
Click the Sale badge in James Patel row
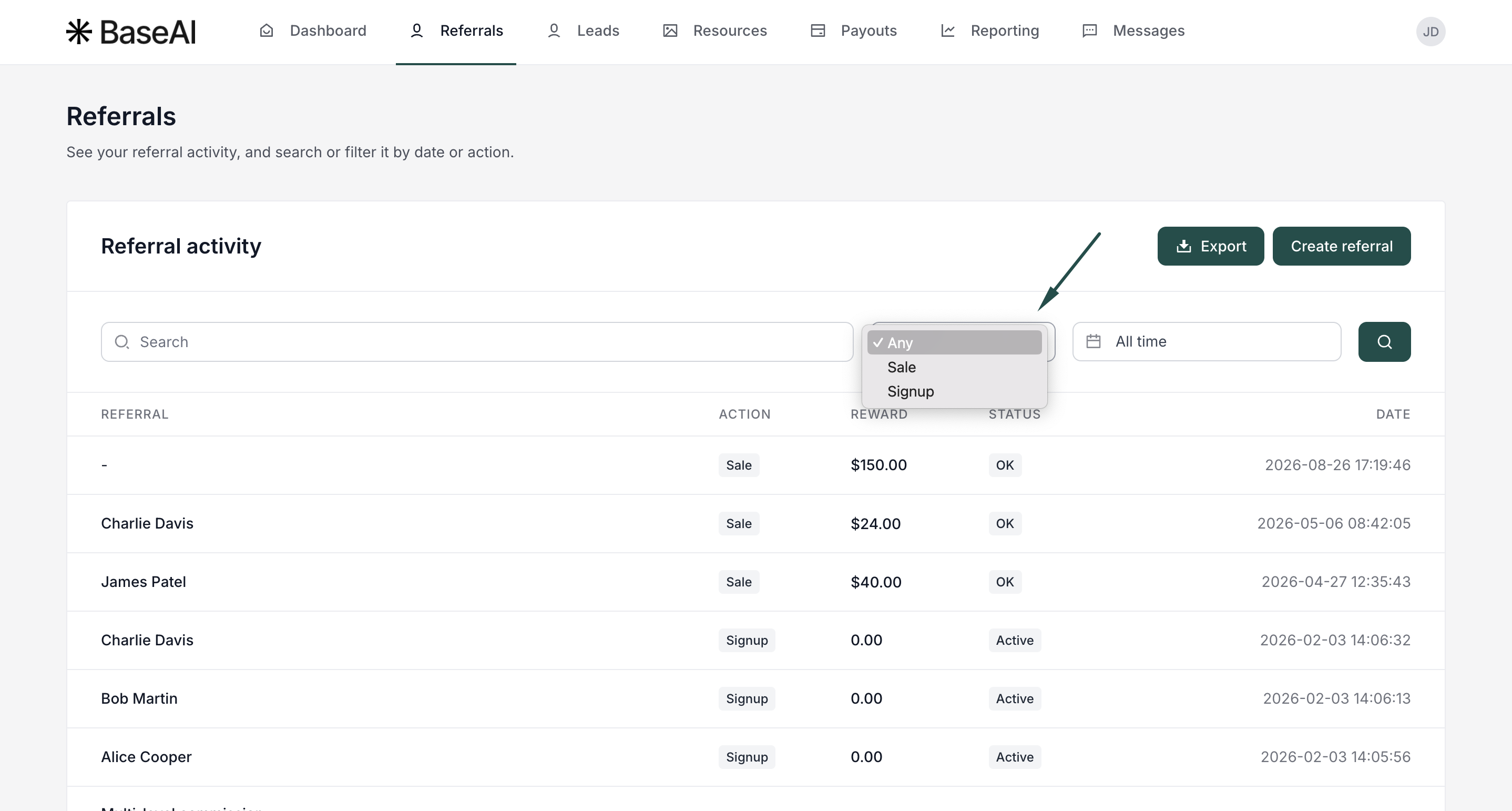coord(739,582)
